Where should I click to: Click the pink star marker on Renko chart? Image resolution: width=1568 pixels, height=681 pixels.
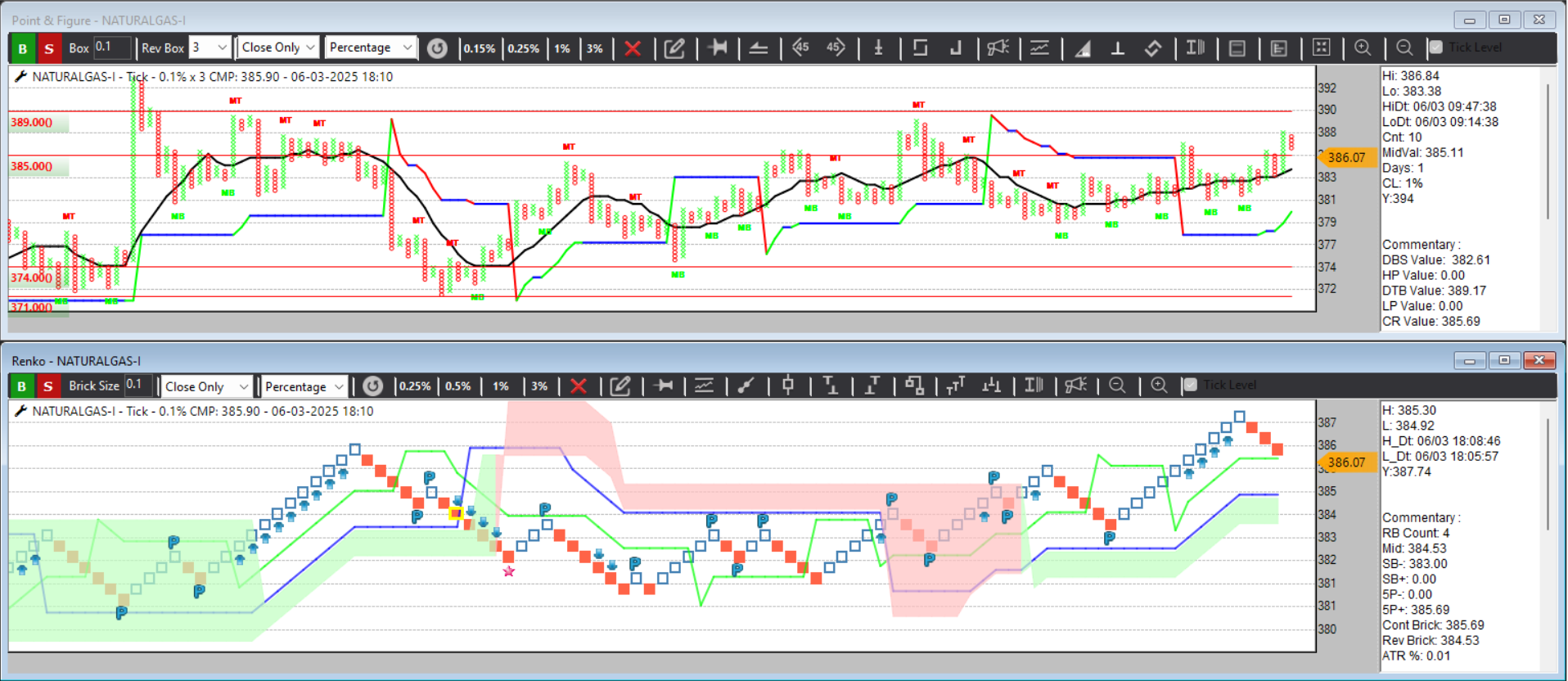pyautogui.click(x=509, y=571)
